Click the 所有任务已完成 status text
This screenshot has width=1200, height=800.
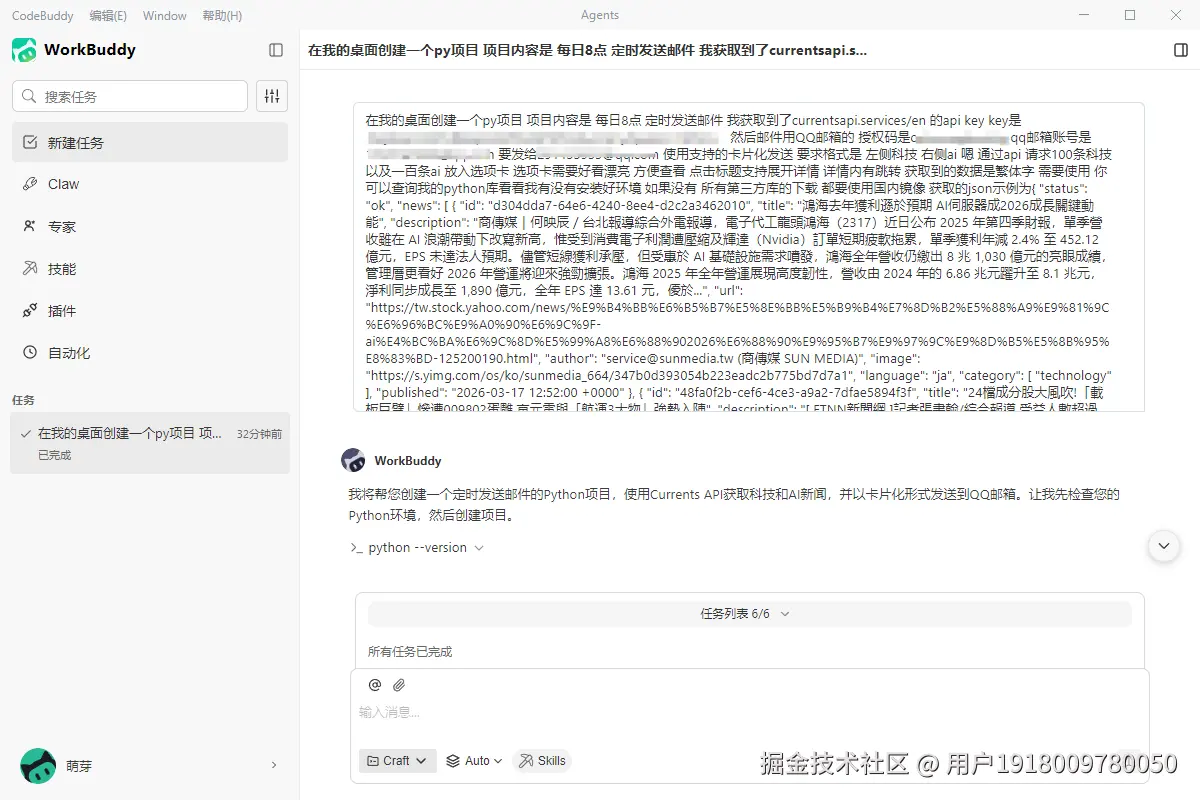pyautogui.click(x=410, y=651)
